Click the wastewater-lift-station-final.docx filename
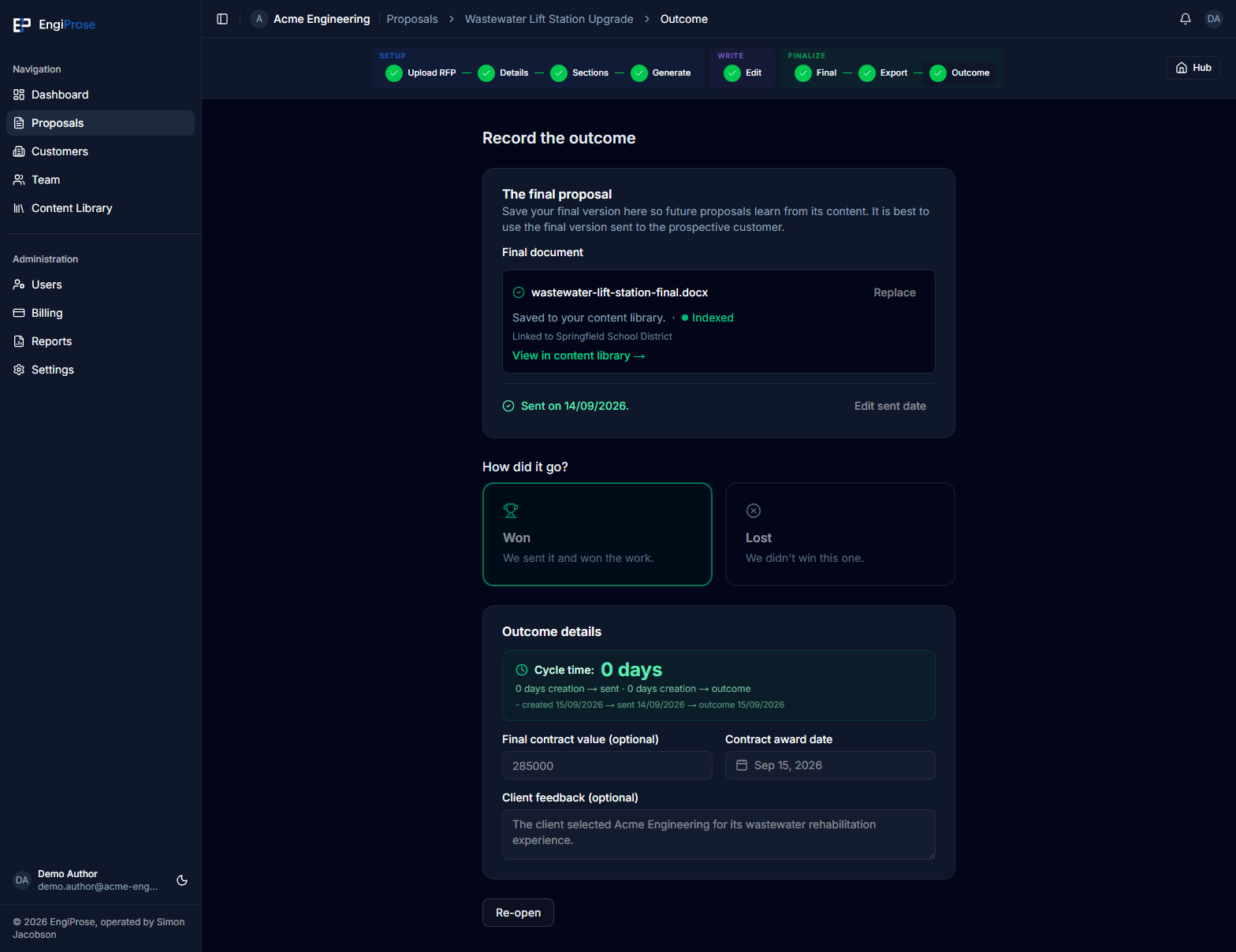Image resolution: width=1236 pixels, height=952 pixels. pos(620,292)
